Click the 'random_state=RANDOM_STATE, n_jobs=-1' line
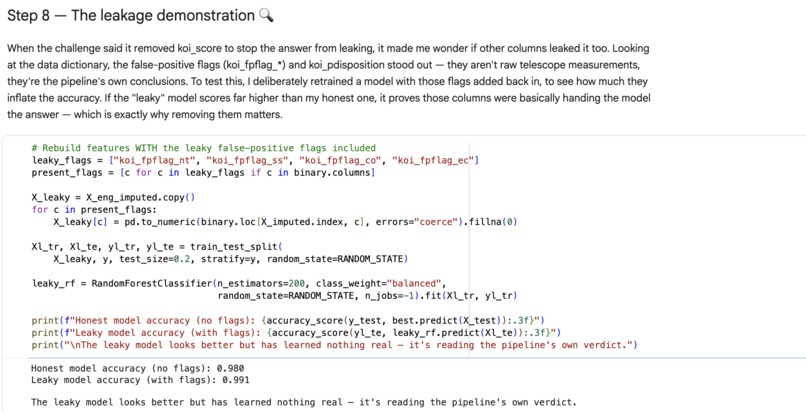Screen dimensions: 806x414 click(x=367, y=296)
